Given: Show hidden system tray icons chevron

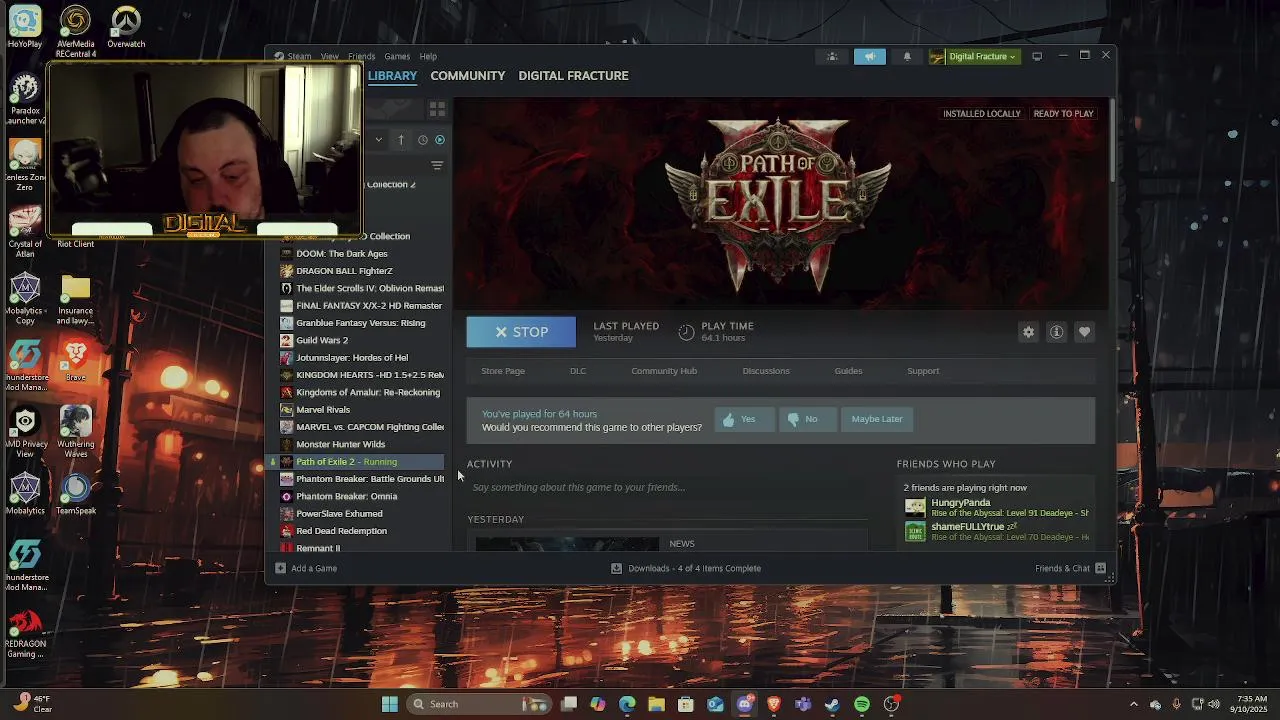Looking at the screenshot, I should click(x=1133, y=704).
